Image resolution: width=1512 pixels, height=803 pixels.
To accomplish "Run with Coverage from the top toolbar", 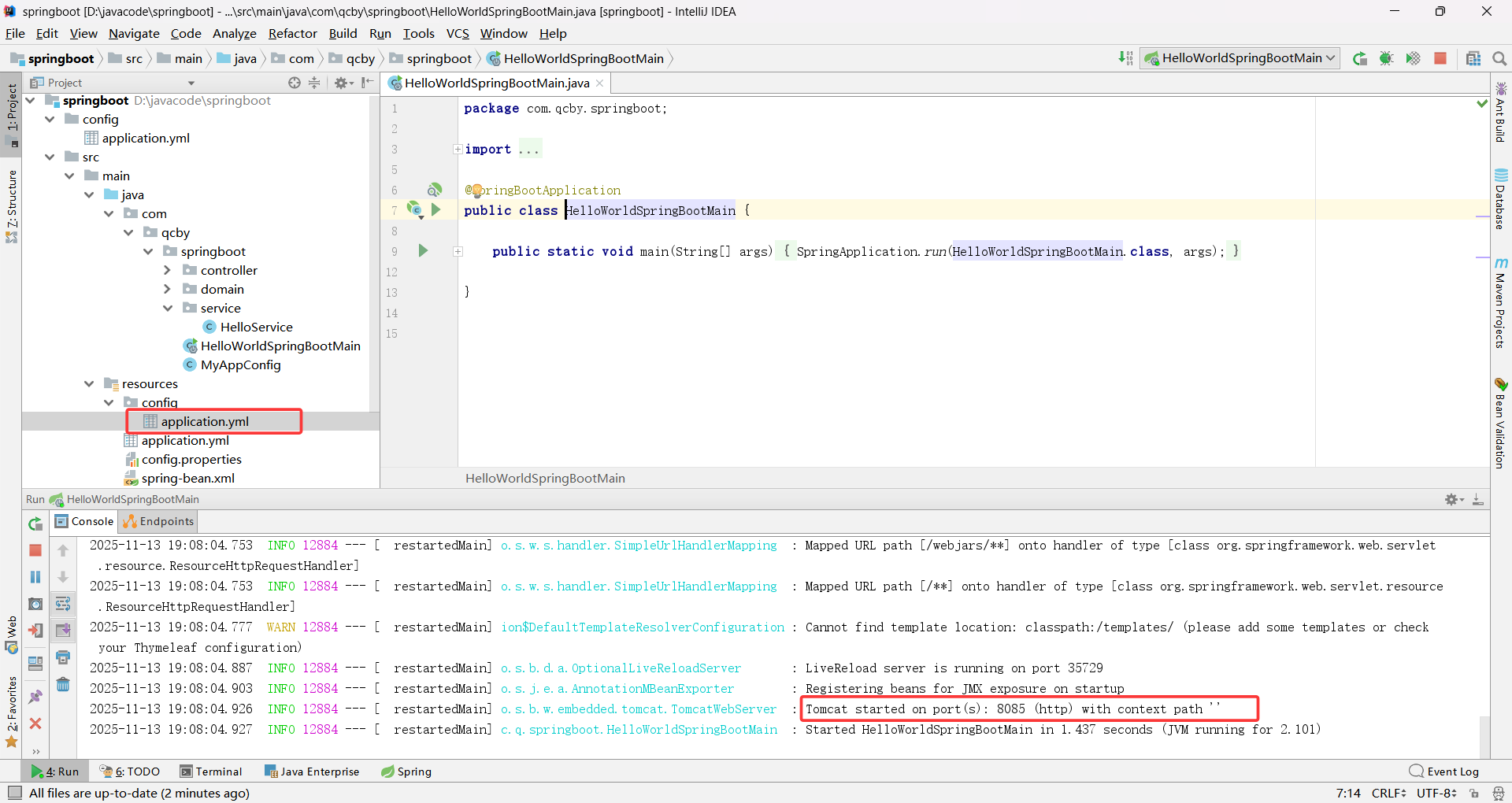I will [1414, 58].
